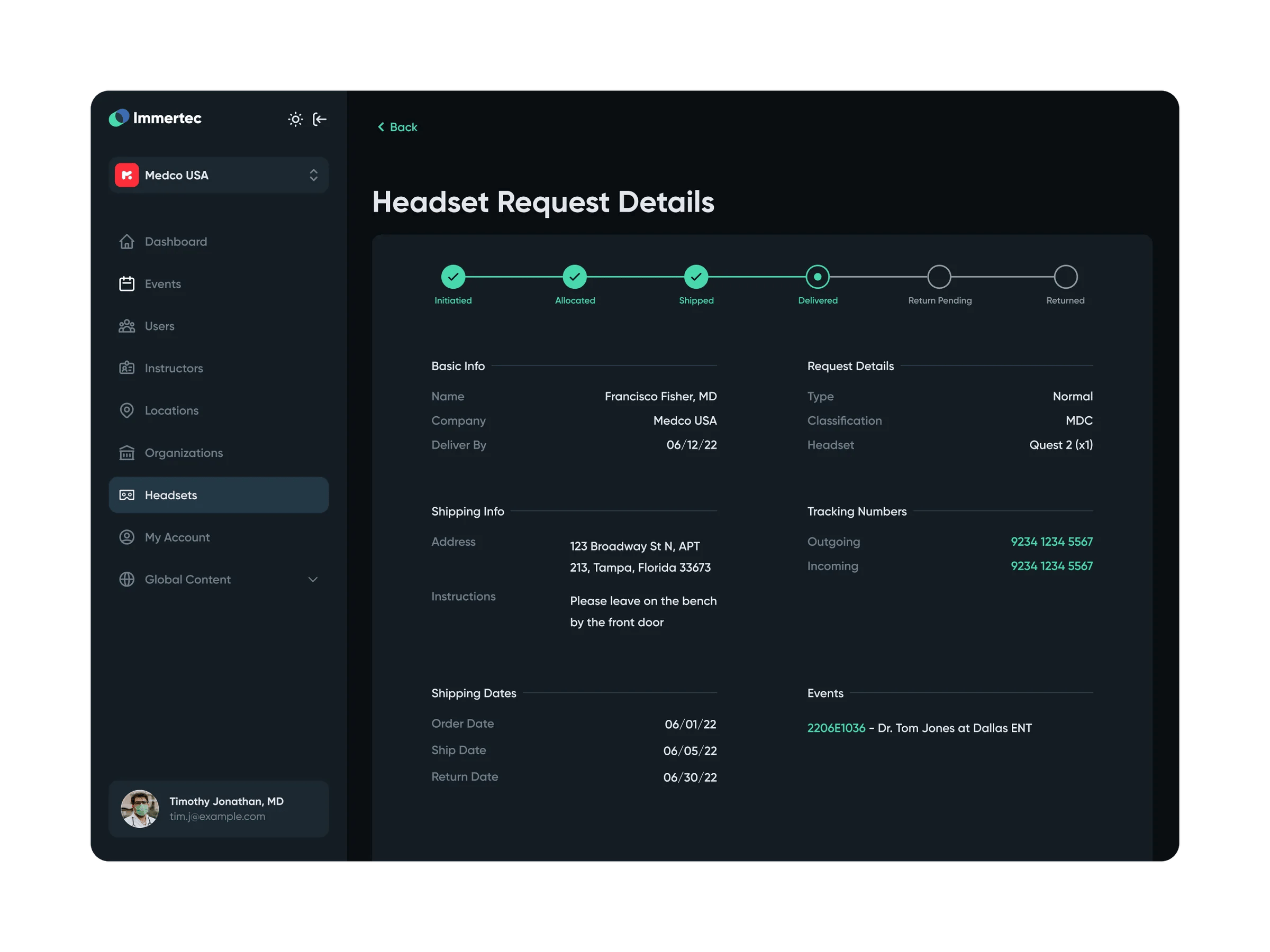Open Outgoing tracking number link
The width and height of the screenshot is (1270, 952).
(x=1052, y=542)
